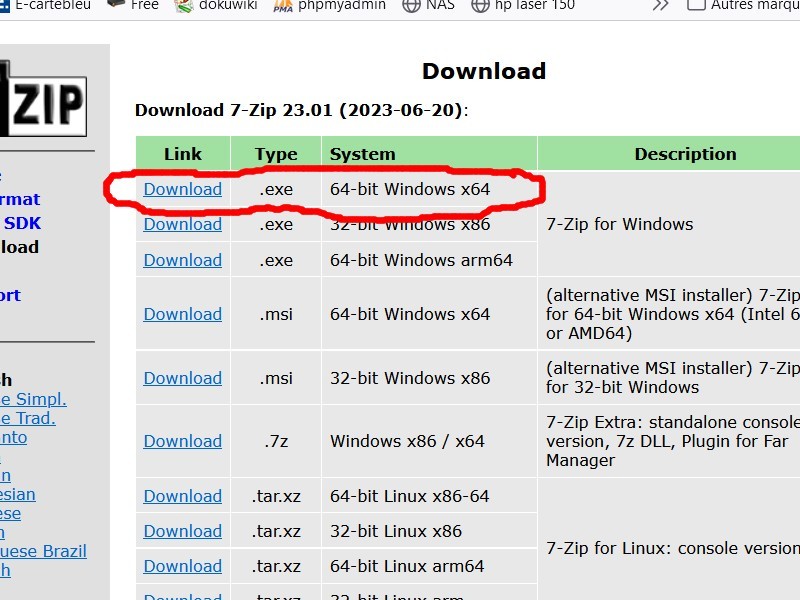Download the 32-bit Windows x86 .exe
The image size is (800, 600).
[182, 224]
